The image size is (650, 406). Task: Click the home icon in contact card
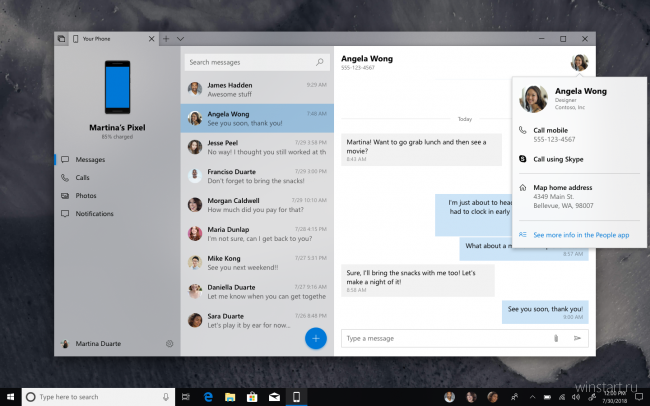pos(523,187)
